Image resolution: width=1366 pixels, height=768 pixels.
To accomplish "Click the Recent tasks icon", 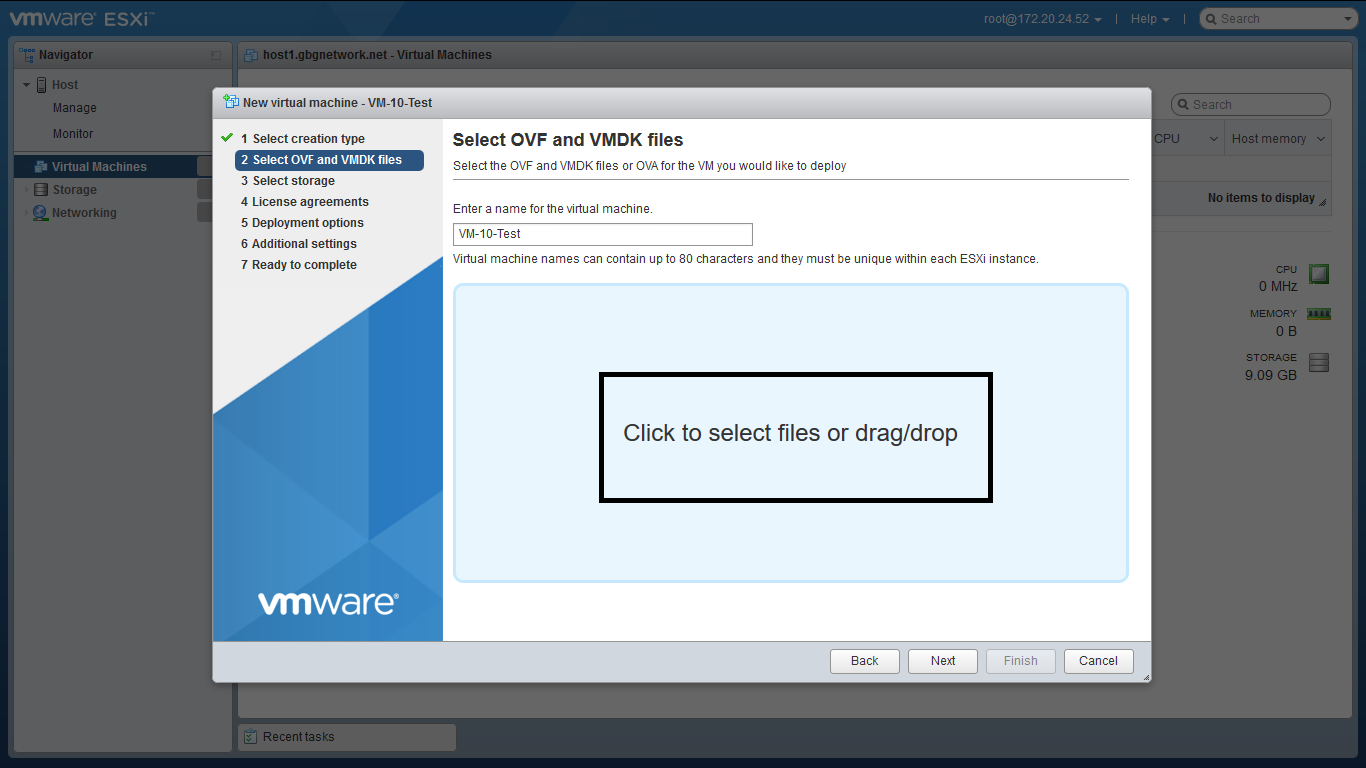I will pyautogui.click(x=250, y=737).
